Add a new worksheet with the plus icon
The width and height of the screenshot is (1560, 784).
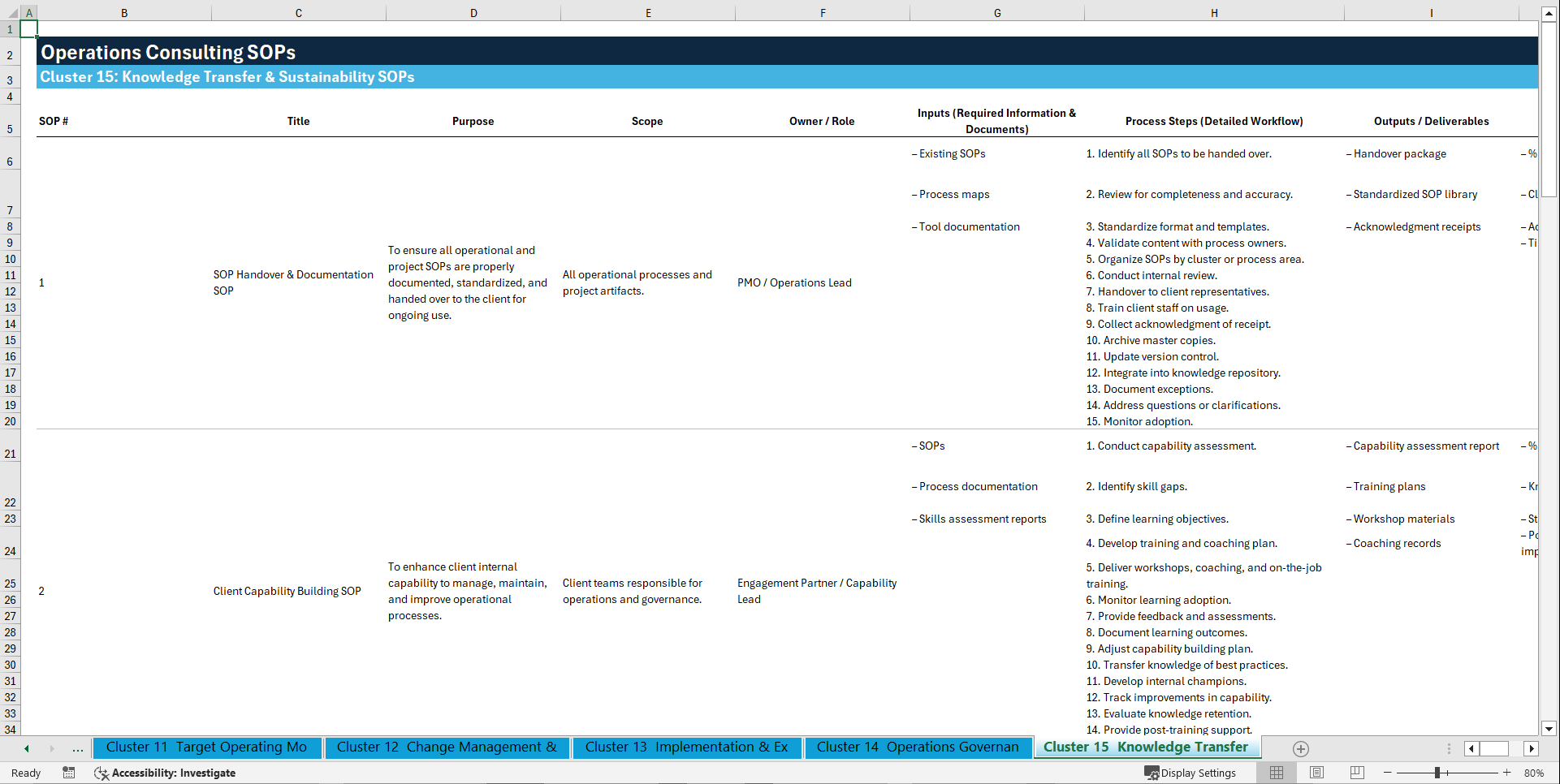(1300, 748)
